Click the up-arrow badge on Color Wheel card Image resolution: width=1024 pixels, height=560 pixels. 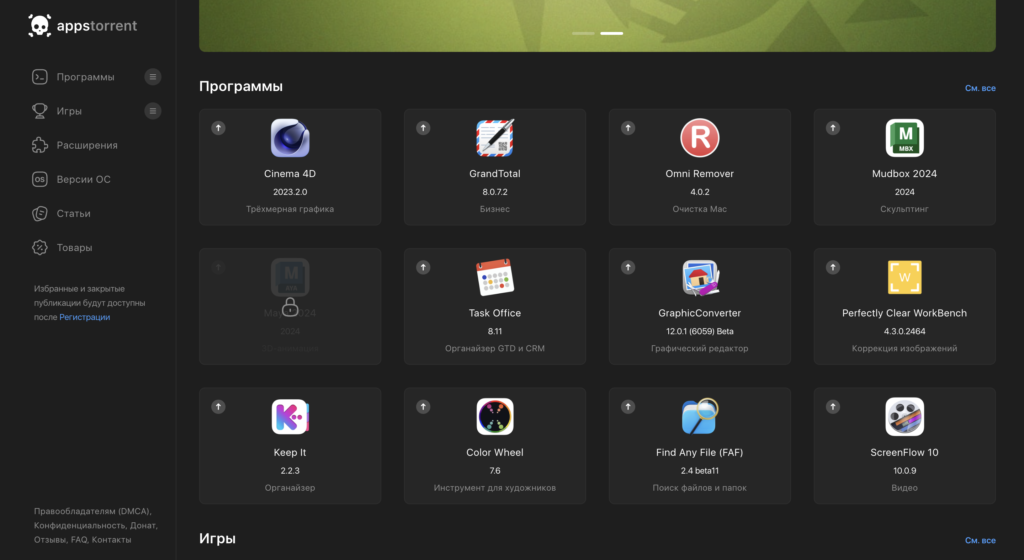point(423,407)
